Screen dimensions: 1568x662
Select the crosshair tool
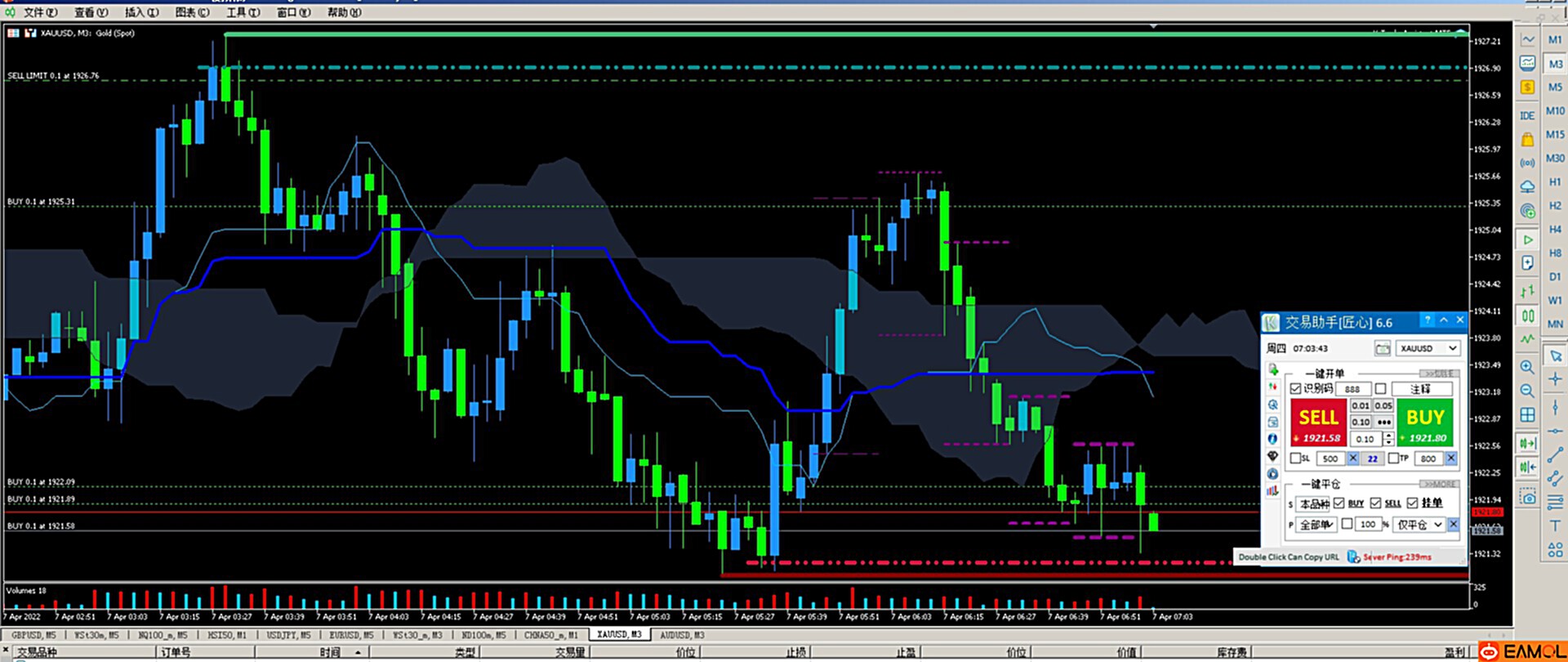(x=1555, y=379)
